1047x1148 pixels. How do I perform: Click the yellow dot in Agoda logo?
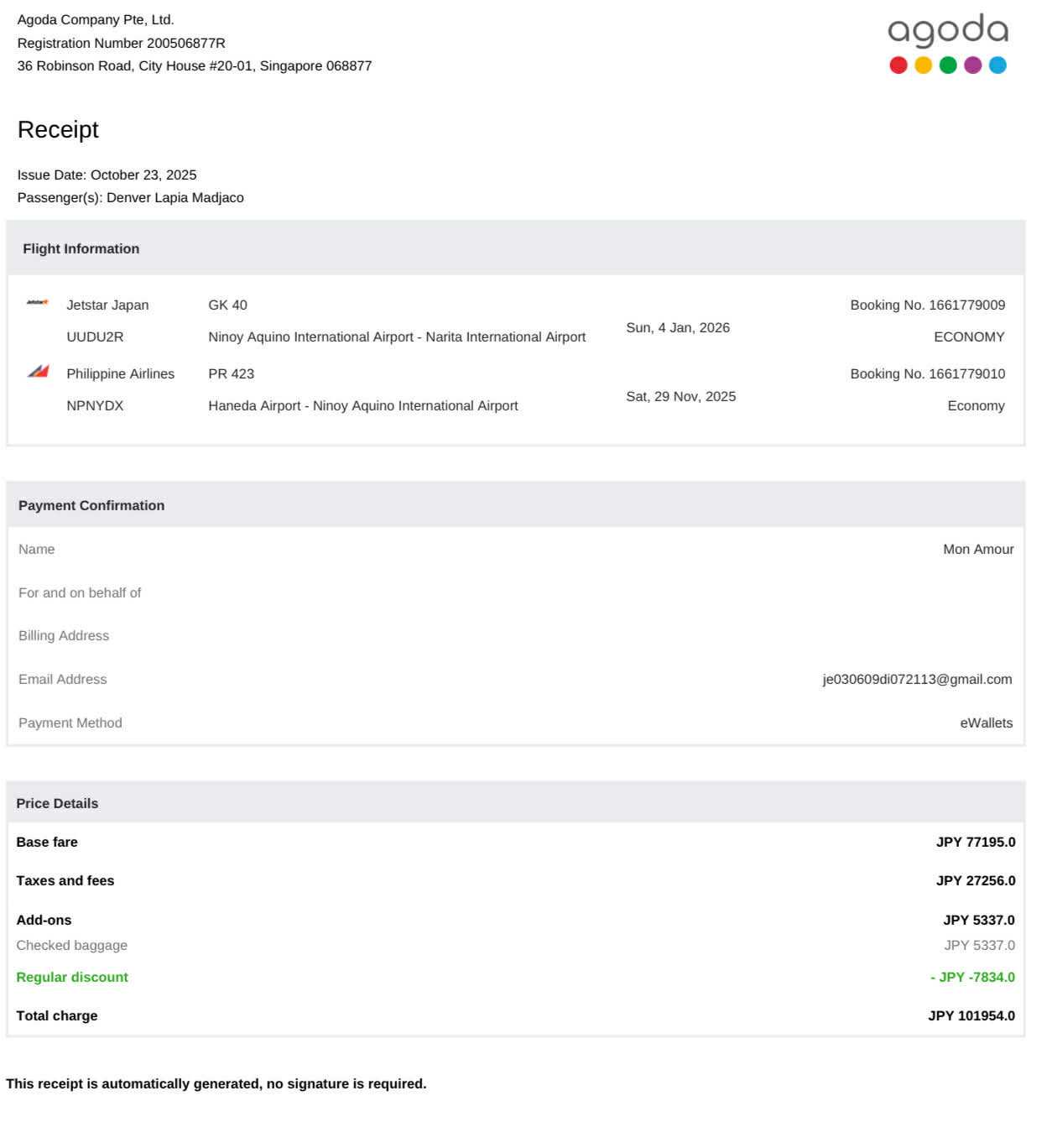click(x=923, y=65)
